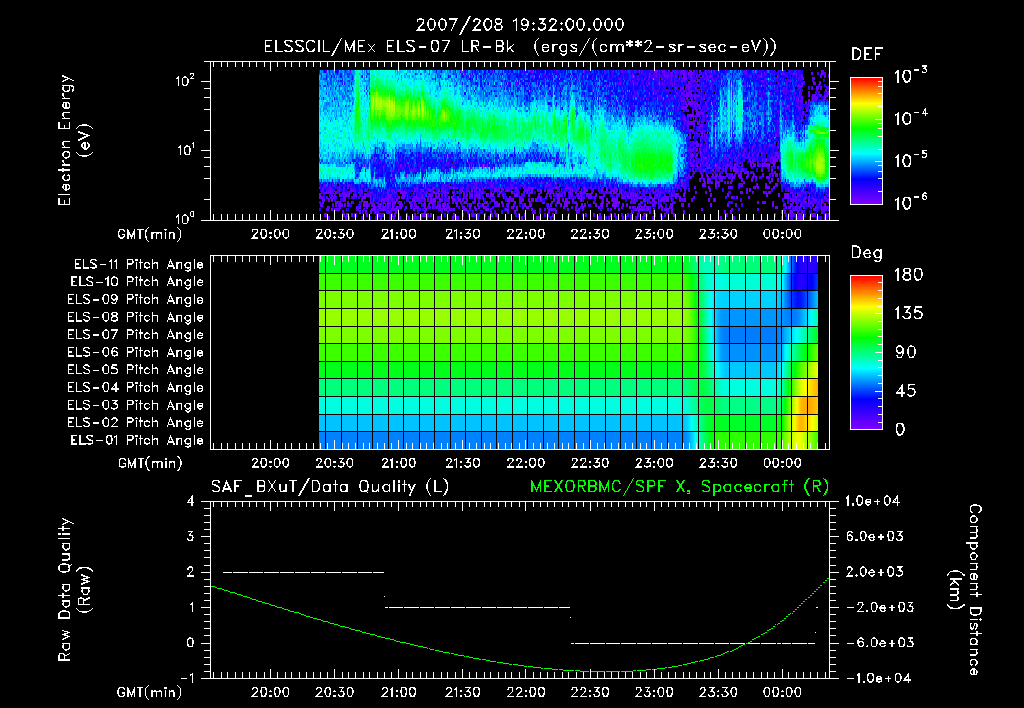Click the '180' degree scale value
This screenshot has height=708, width=1024.
[908, 275]
